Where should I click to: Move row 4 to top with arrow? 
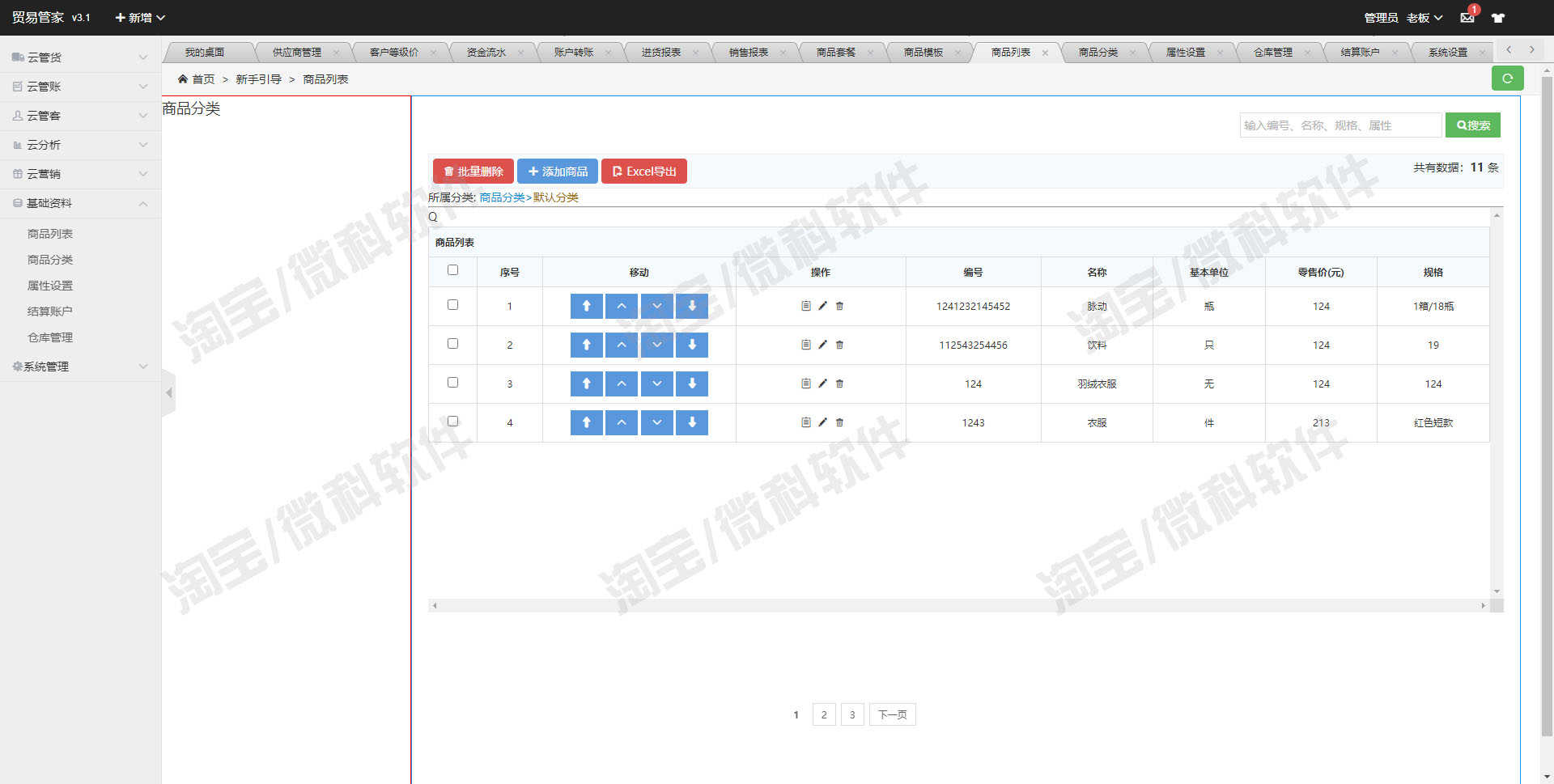tap(586, 422)
